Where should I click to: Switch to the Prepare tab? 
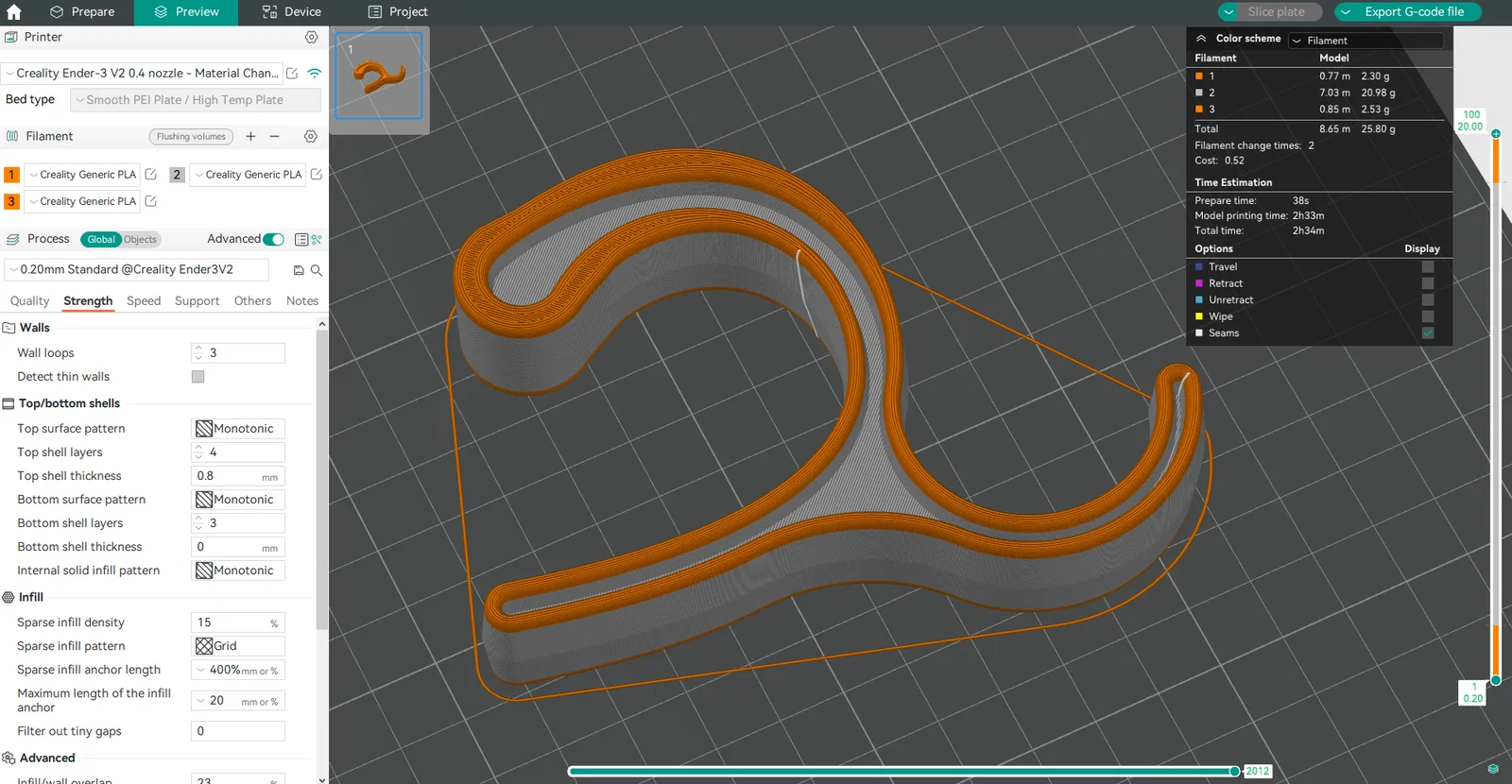tap(81, 12)
